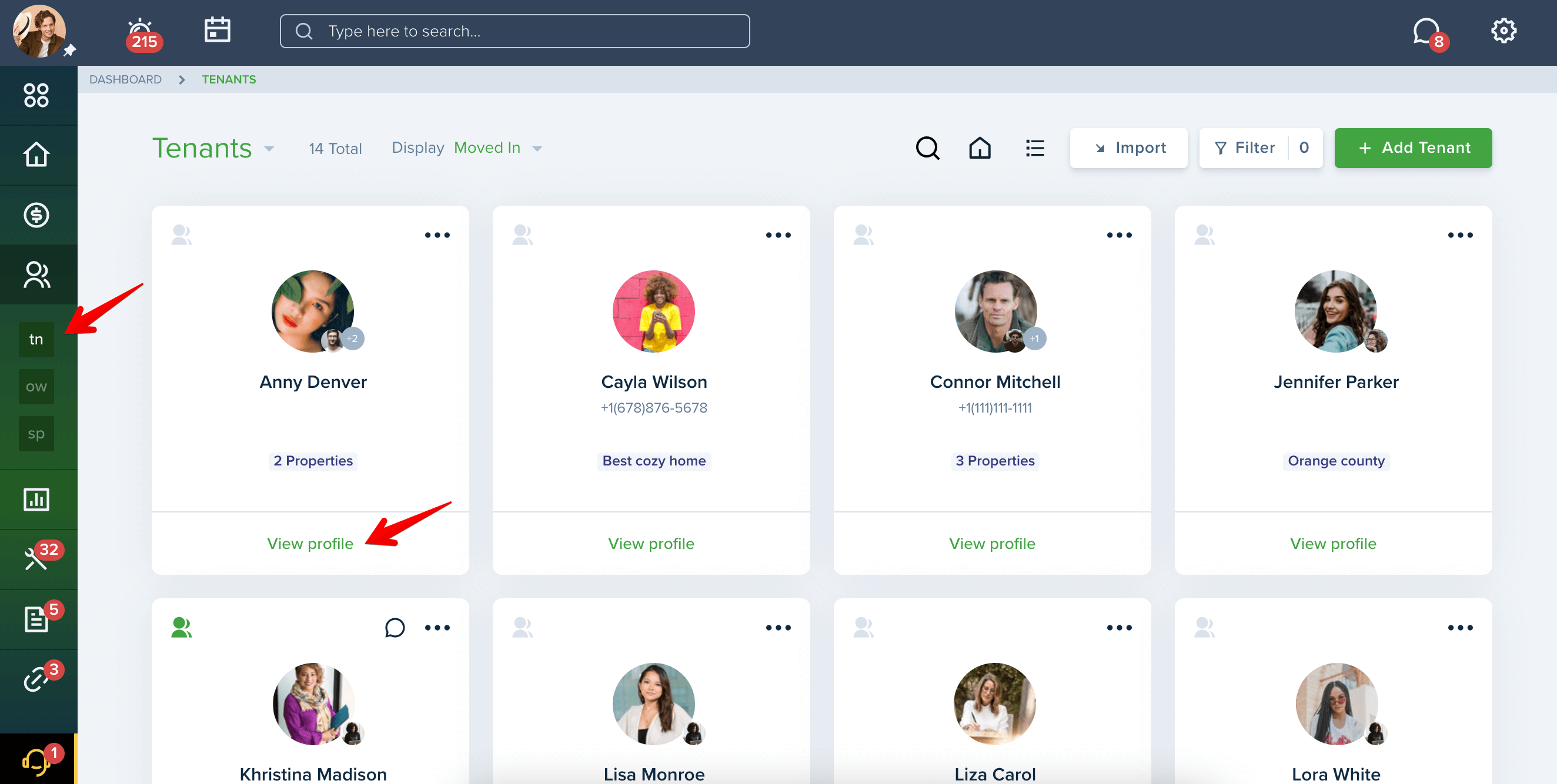Open the properties house icon in sidebar

(36, 155)
